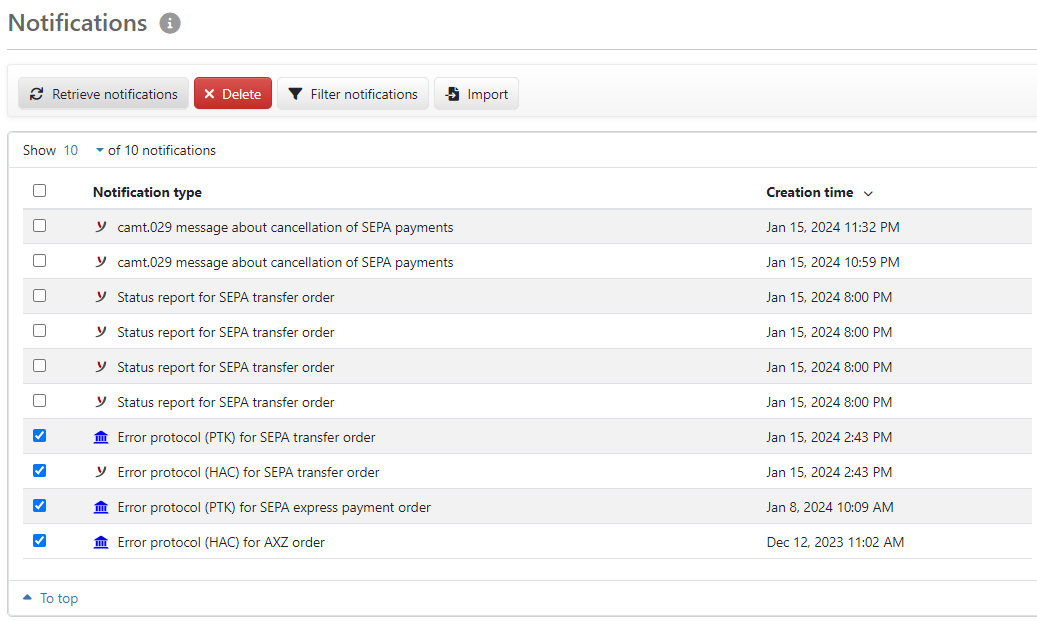Toggle the select-all checkbox in table header
The image size is (1037, 621).
click(39, 191)
